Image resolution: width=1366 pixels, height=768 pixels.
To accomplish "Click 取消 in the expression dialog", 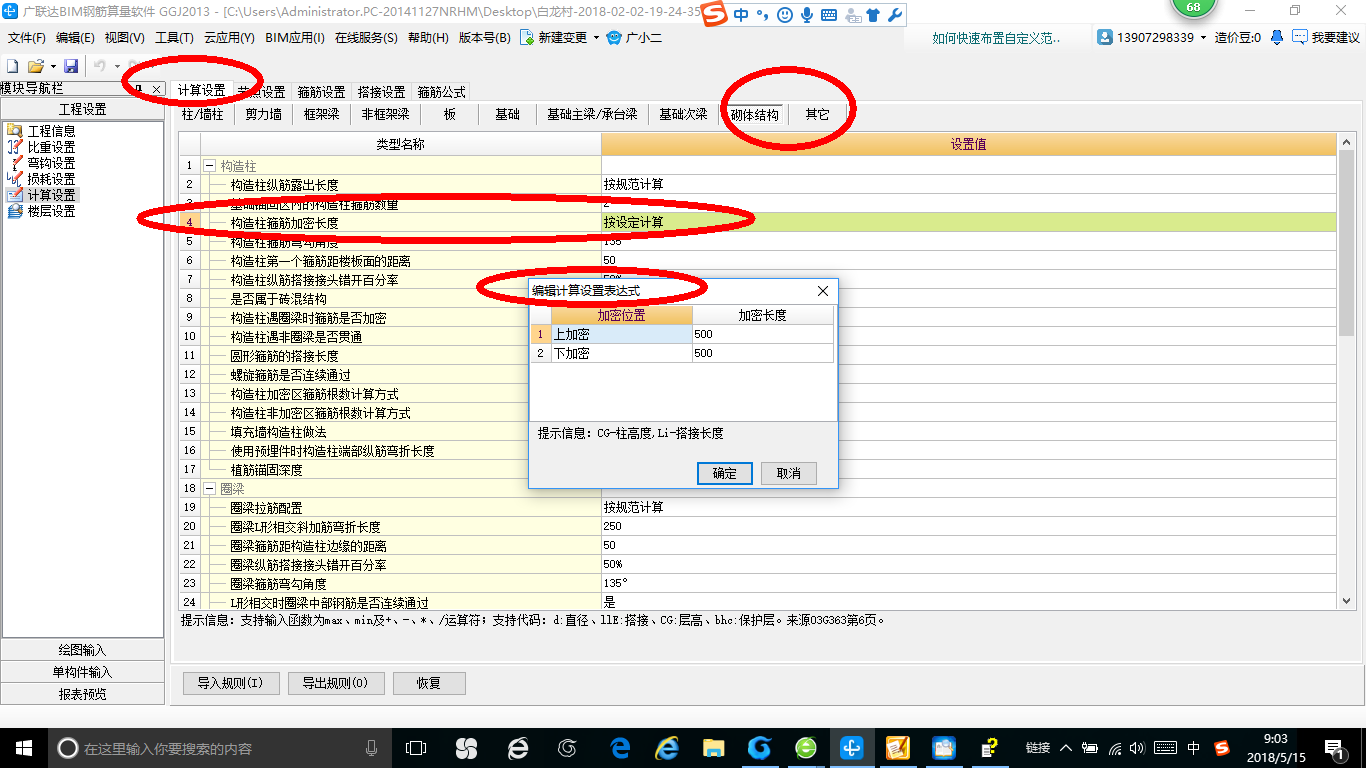I will pyautogui.click(x=788, y=473).
